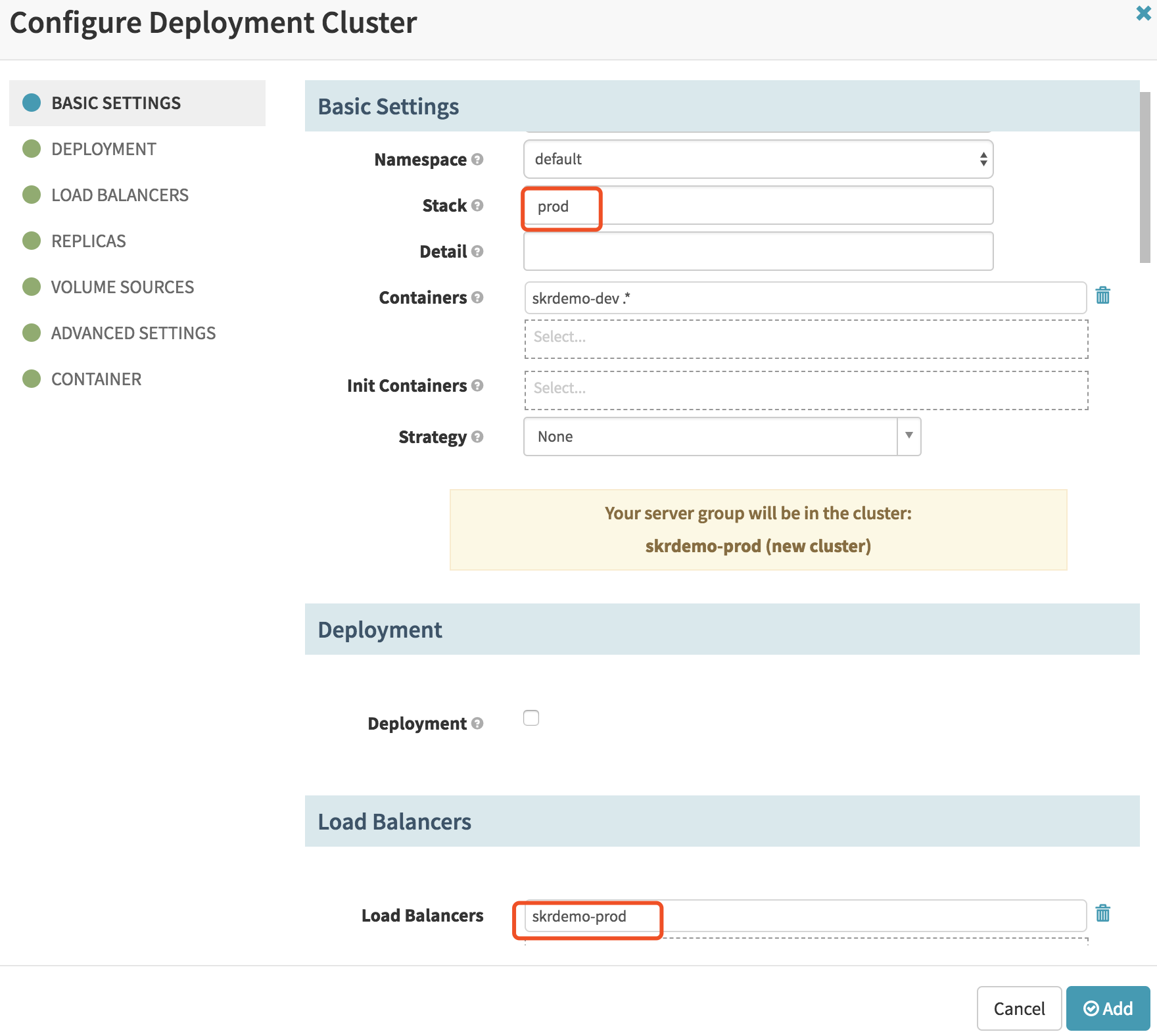The image size is (1157, 1036).
Task: Jump to Volume Sources in sidebar
Action: (x=122, y=287)
